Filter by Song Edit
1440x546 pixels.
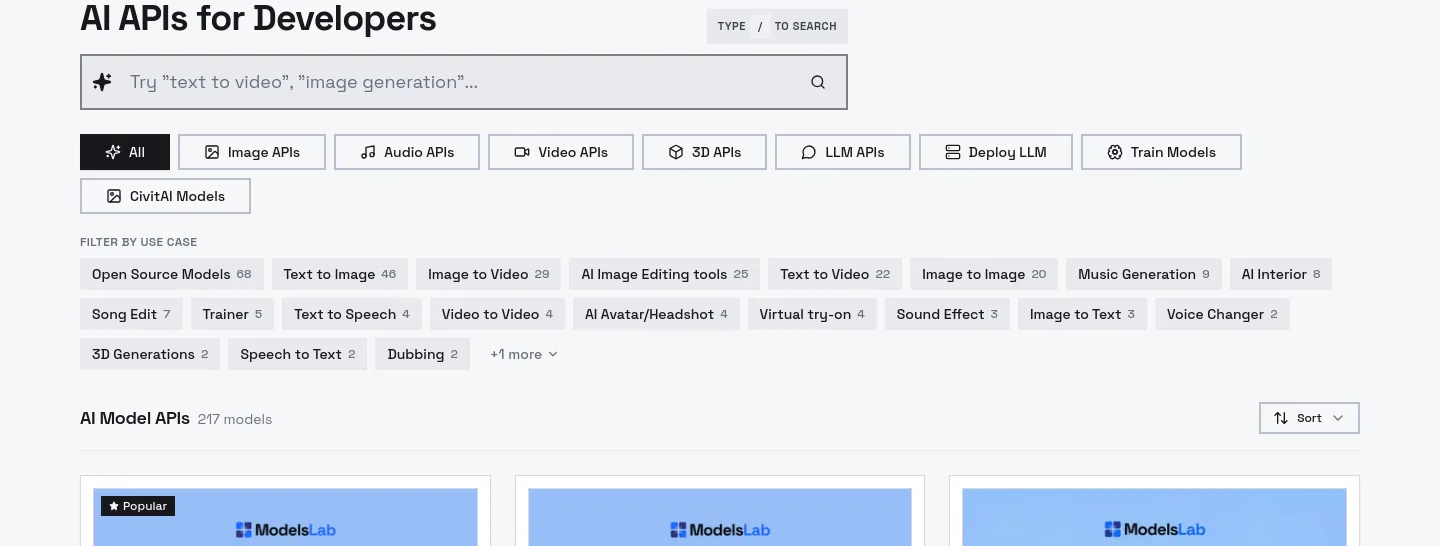coord(131,314)
